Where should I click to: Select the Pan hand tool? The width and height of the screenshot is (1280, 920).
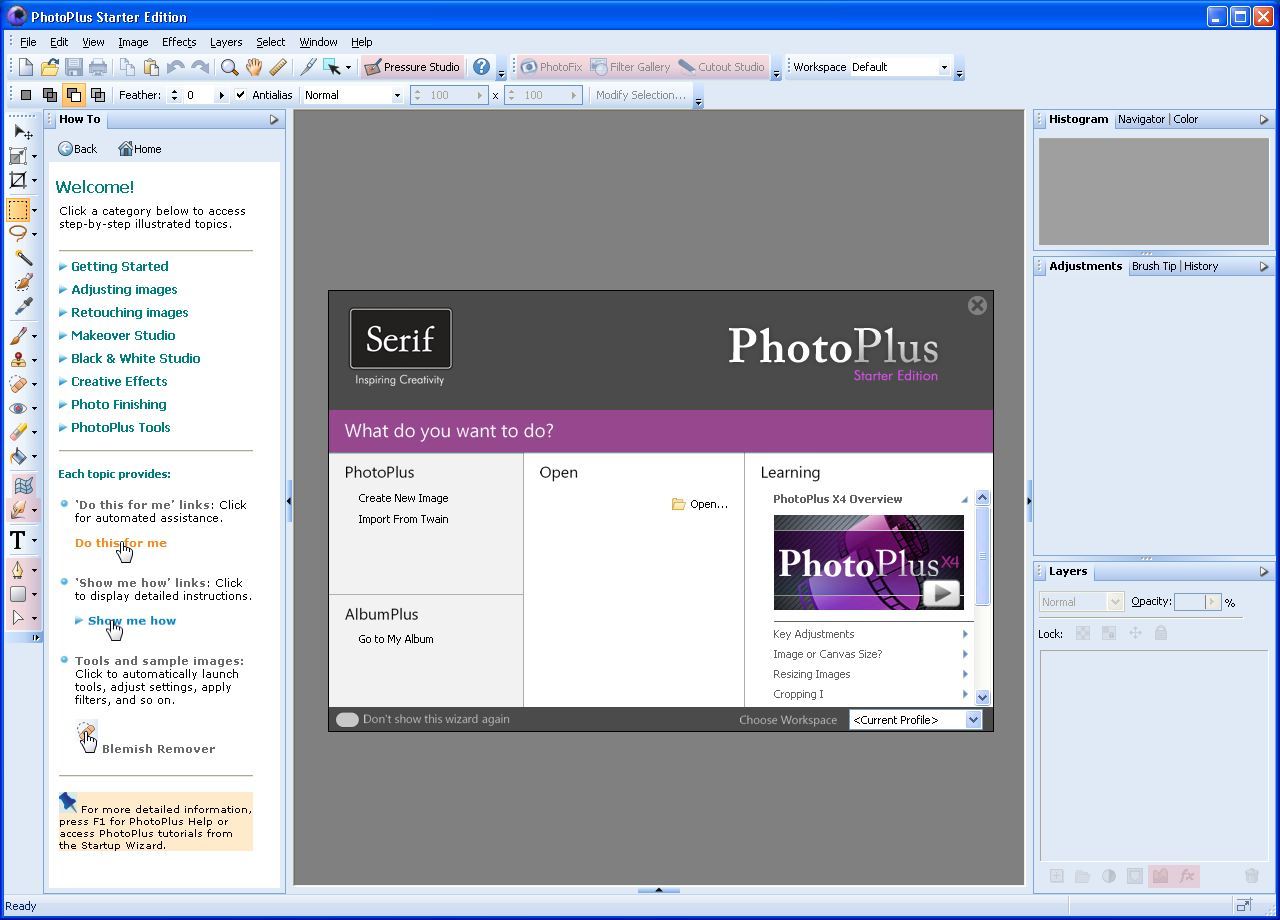tap(254, 67)
